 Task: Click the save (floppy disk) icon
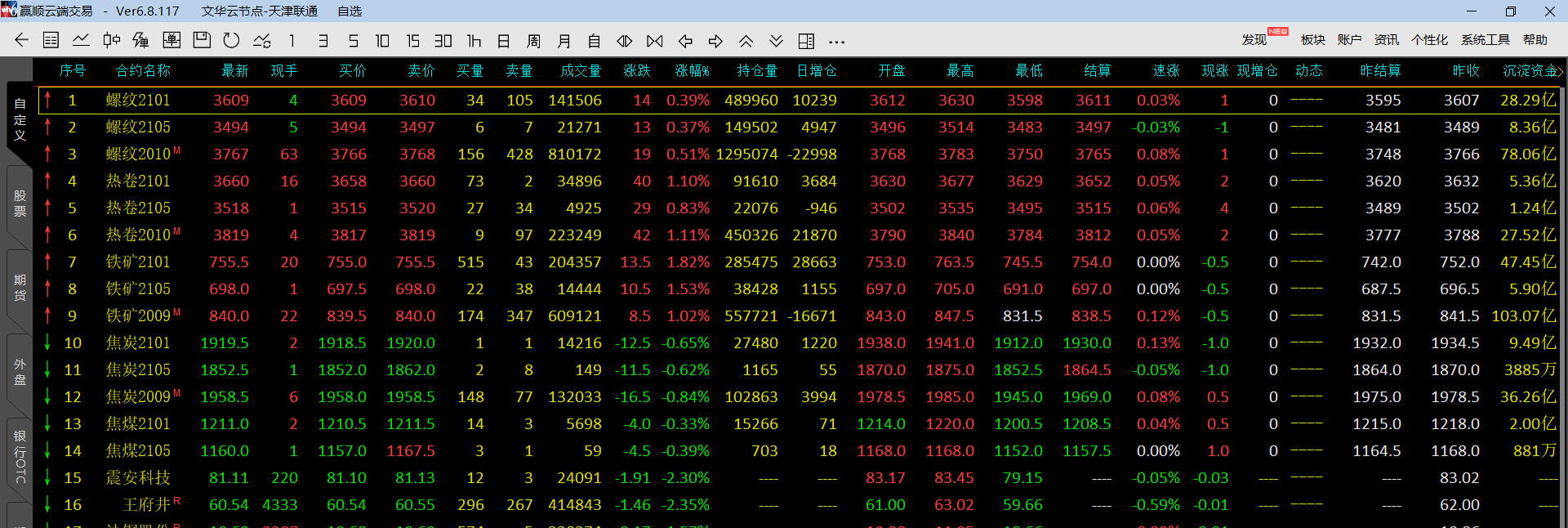point(202,40)
